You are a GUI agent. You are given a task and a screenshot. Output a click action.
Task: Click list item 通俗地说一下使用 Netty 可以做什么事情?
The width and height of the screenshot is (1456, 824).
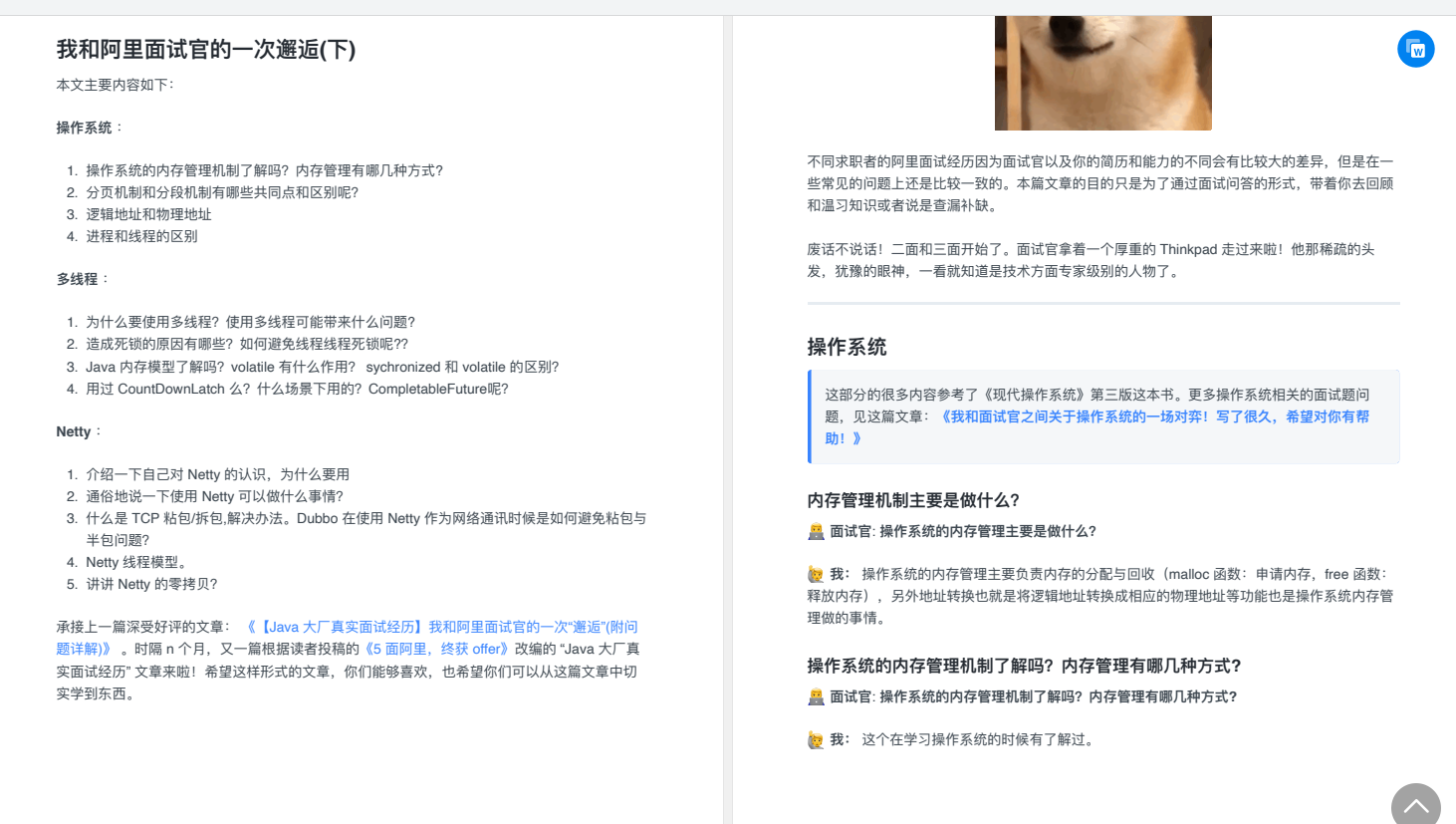[214, 496]
